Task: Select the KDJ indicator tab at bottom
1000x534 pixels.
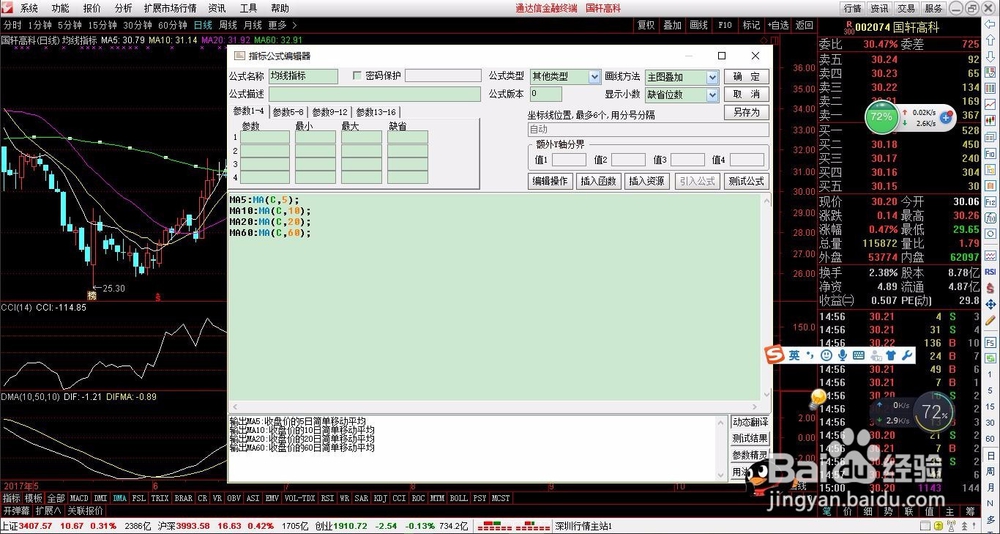Action: point(380,498)
